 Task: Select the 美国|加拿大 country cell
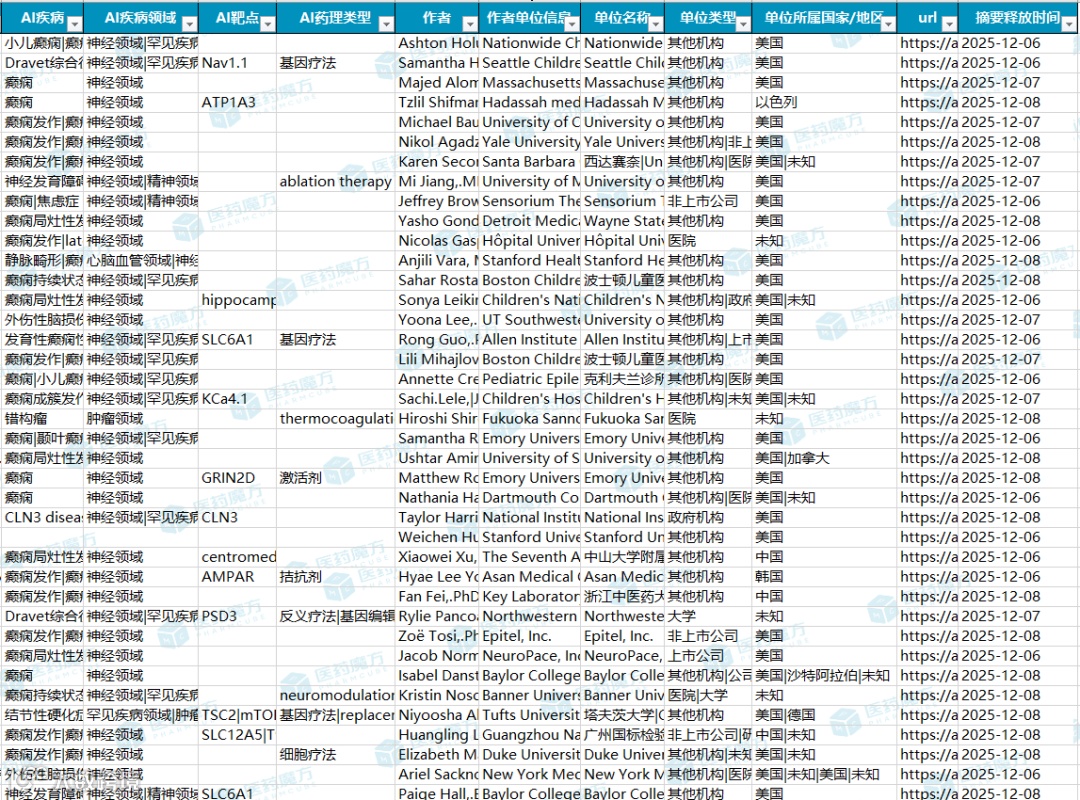tap(825, 458)
